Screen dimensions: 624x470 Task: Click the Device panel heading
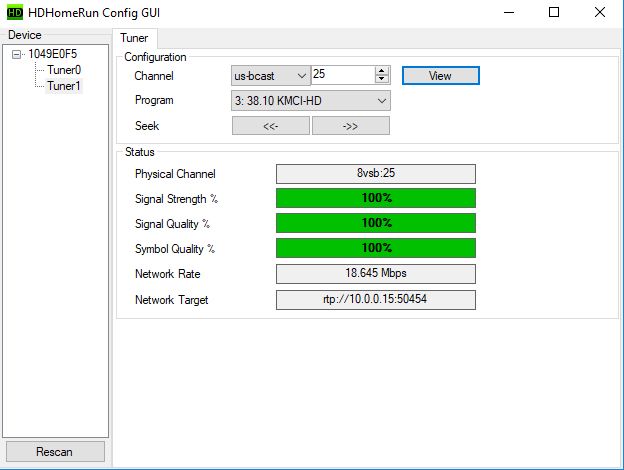tap(25, 35)
